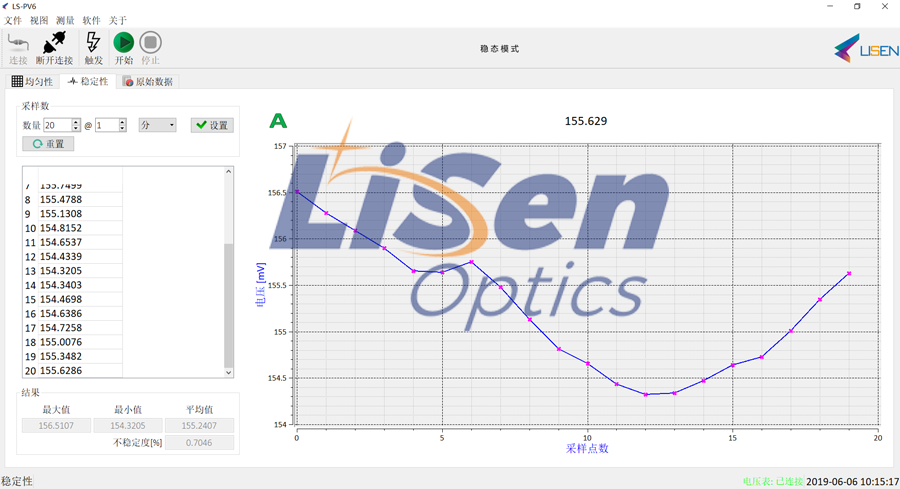Viewport: 900px width, 489px height.
Task: Open the 文件 (File) menu
Action: point(13,20)
